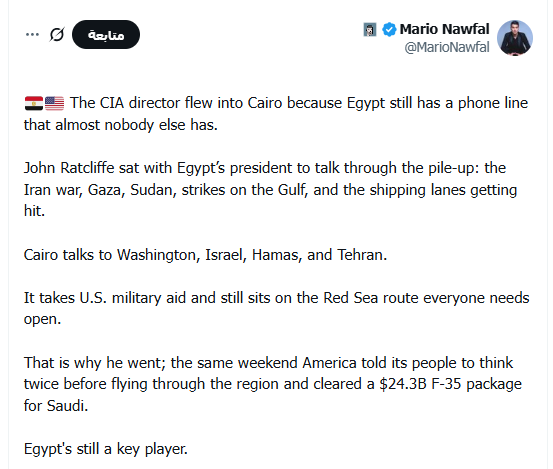553x469 pixels.
Task: Click the paragraph about U.S. military aid
Action: (x=276, y=309)
